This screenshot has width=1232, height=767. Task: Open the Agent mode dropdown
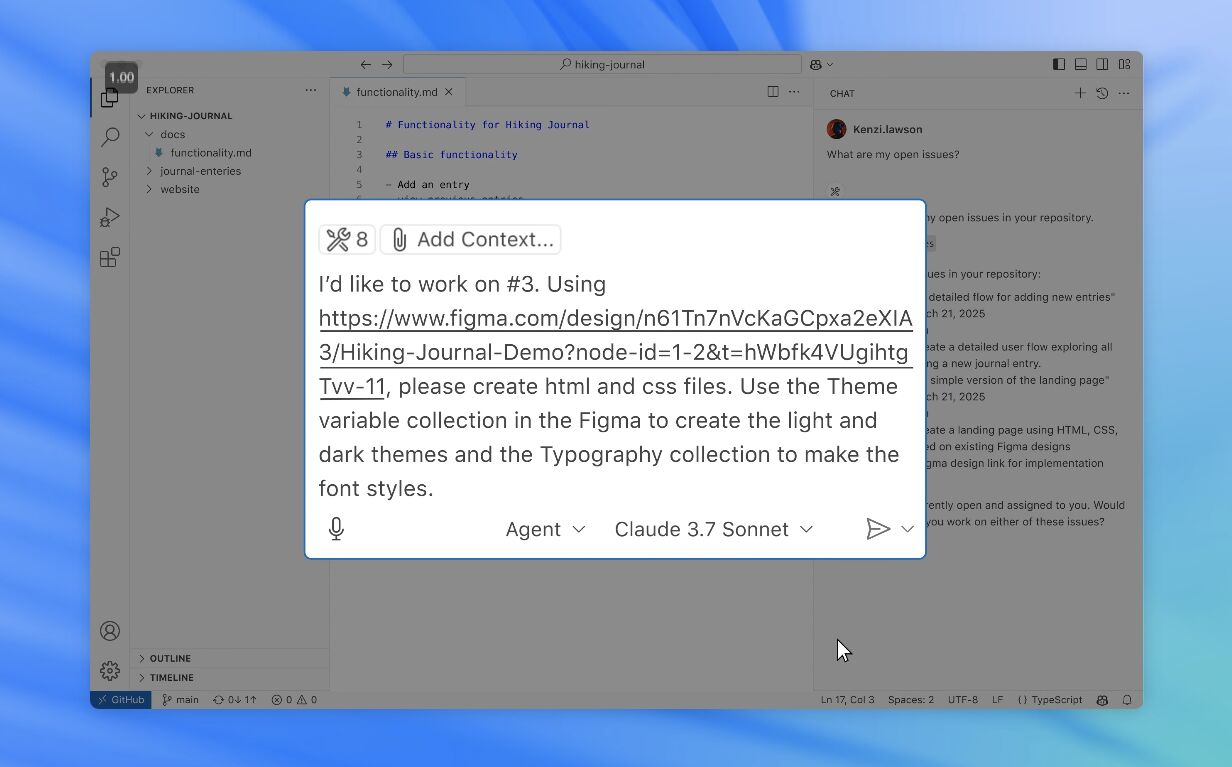(x=545, y=529)
